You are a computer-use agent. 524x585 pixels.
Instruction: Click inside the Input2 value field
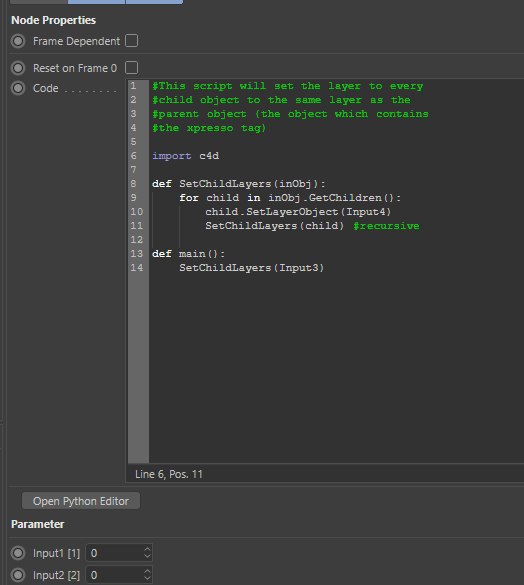pyautogui.click(x=115, y=575)
